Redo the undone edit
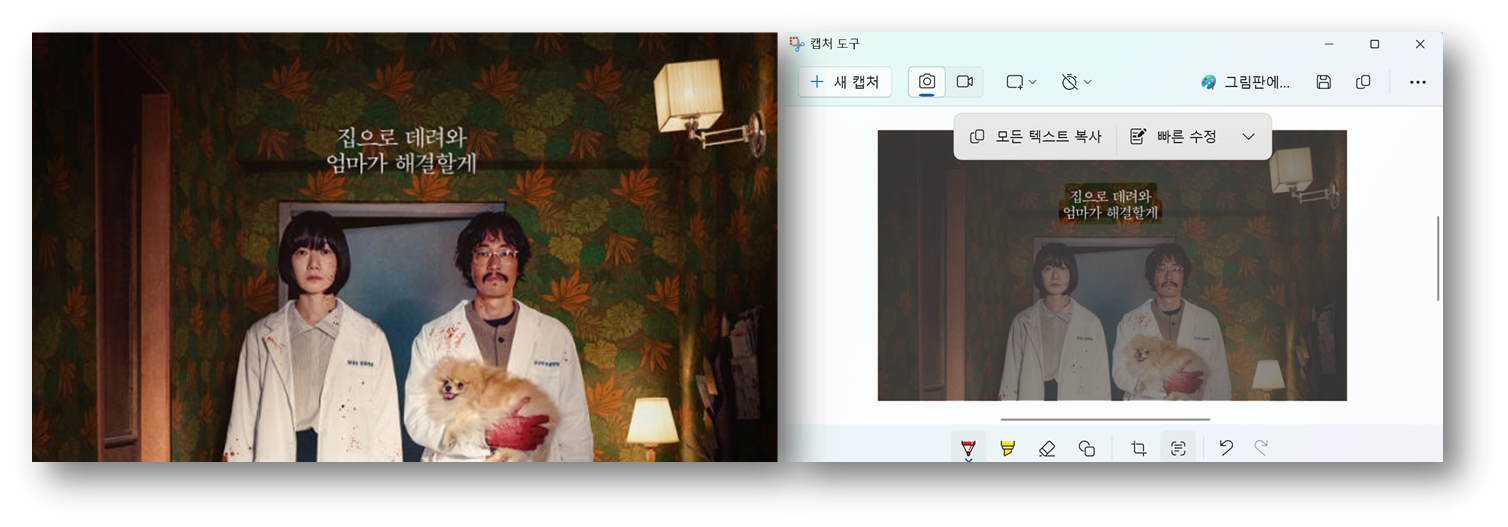The image size is (1508, 527). click(1262, 448)
